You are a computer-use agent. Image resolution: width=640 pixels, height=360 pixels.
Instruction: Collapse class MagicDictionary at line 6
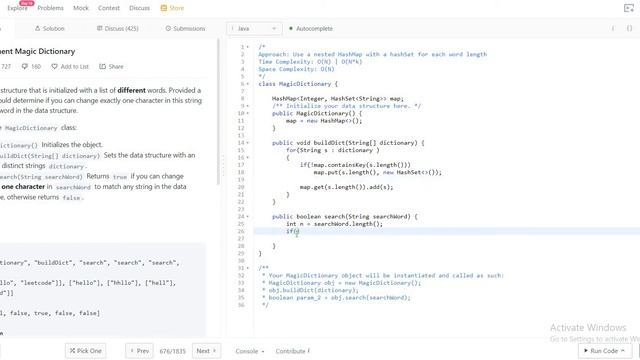248,84
